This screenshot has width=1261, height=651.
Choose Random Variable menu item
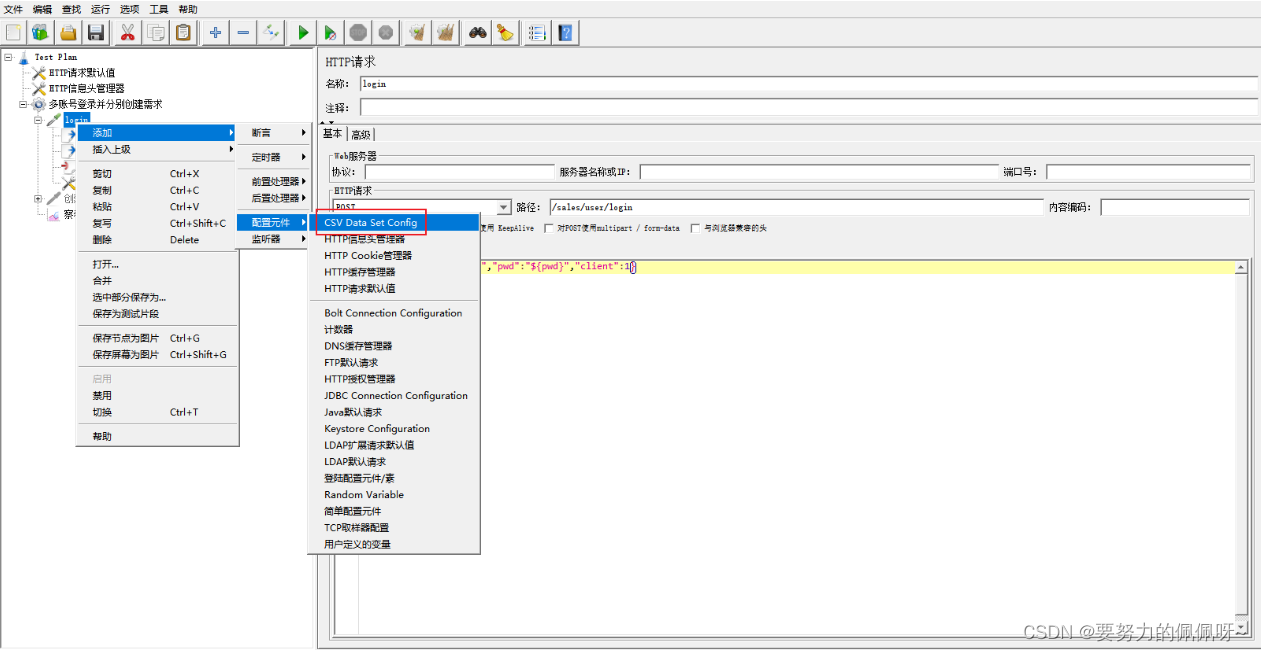tap(393, 494)
